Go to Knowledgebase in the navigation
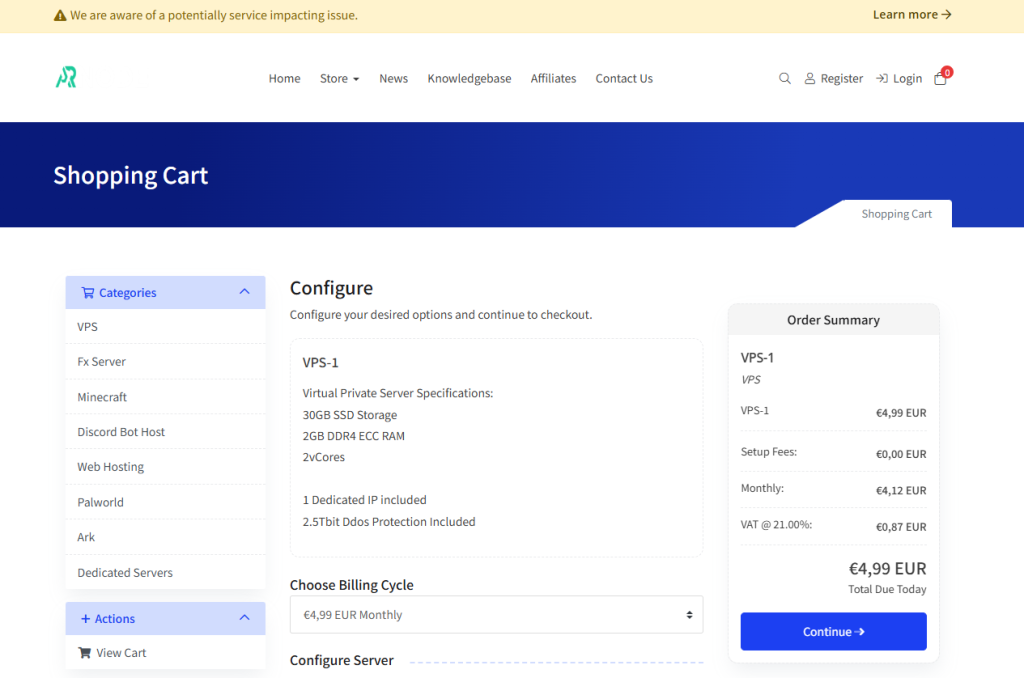Viewport: 1024px width, 678px height. [x=469, y=79]
